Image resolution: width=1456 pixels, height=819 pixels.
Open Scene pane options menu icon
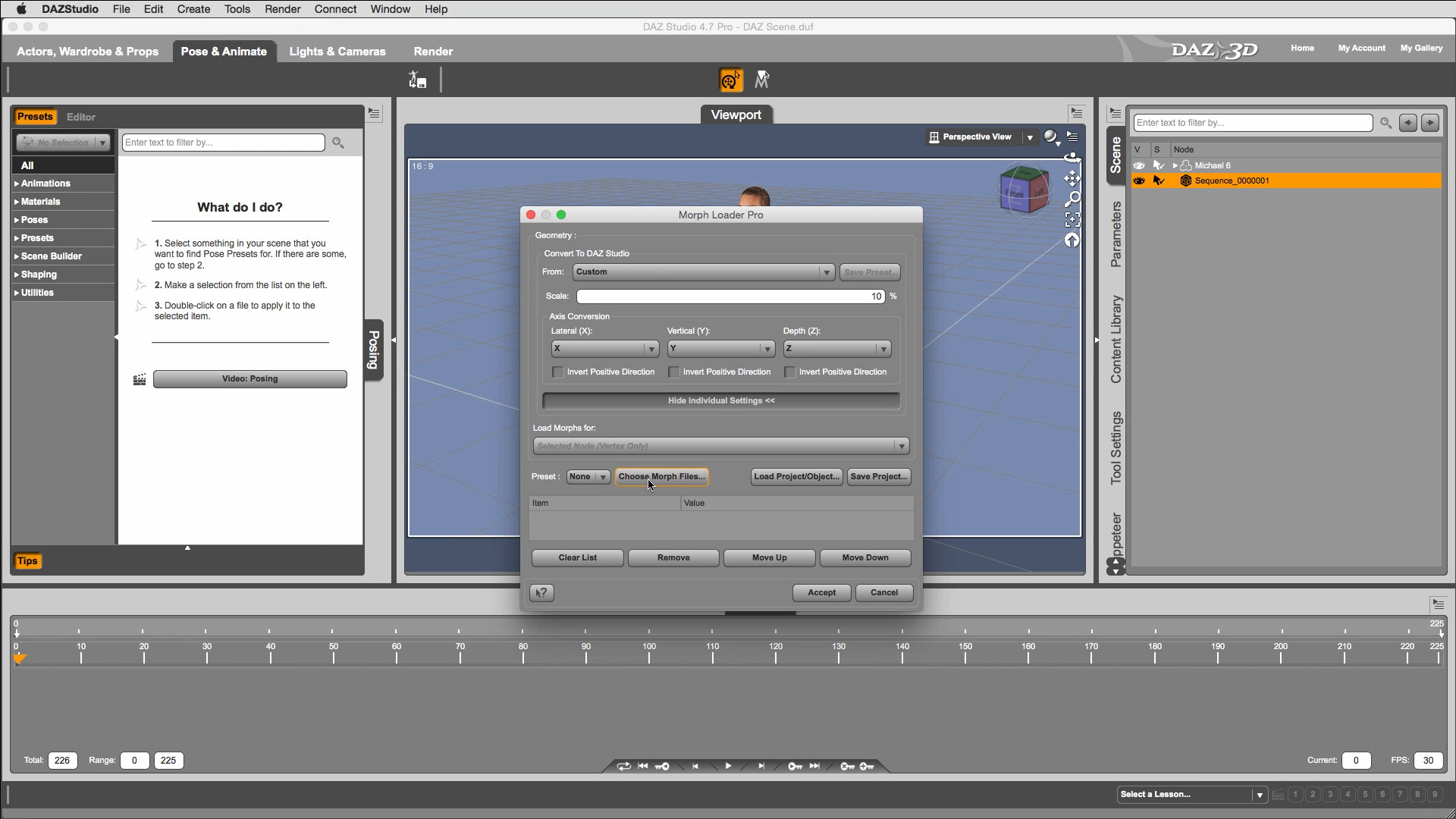coord(1115,114)
